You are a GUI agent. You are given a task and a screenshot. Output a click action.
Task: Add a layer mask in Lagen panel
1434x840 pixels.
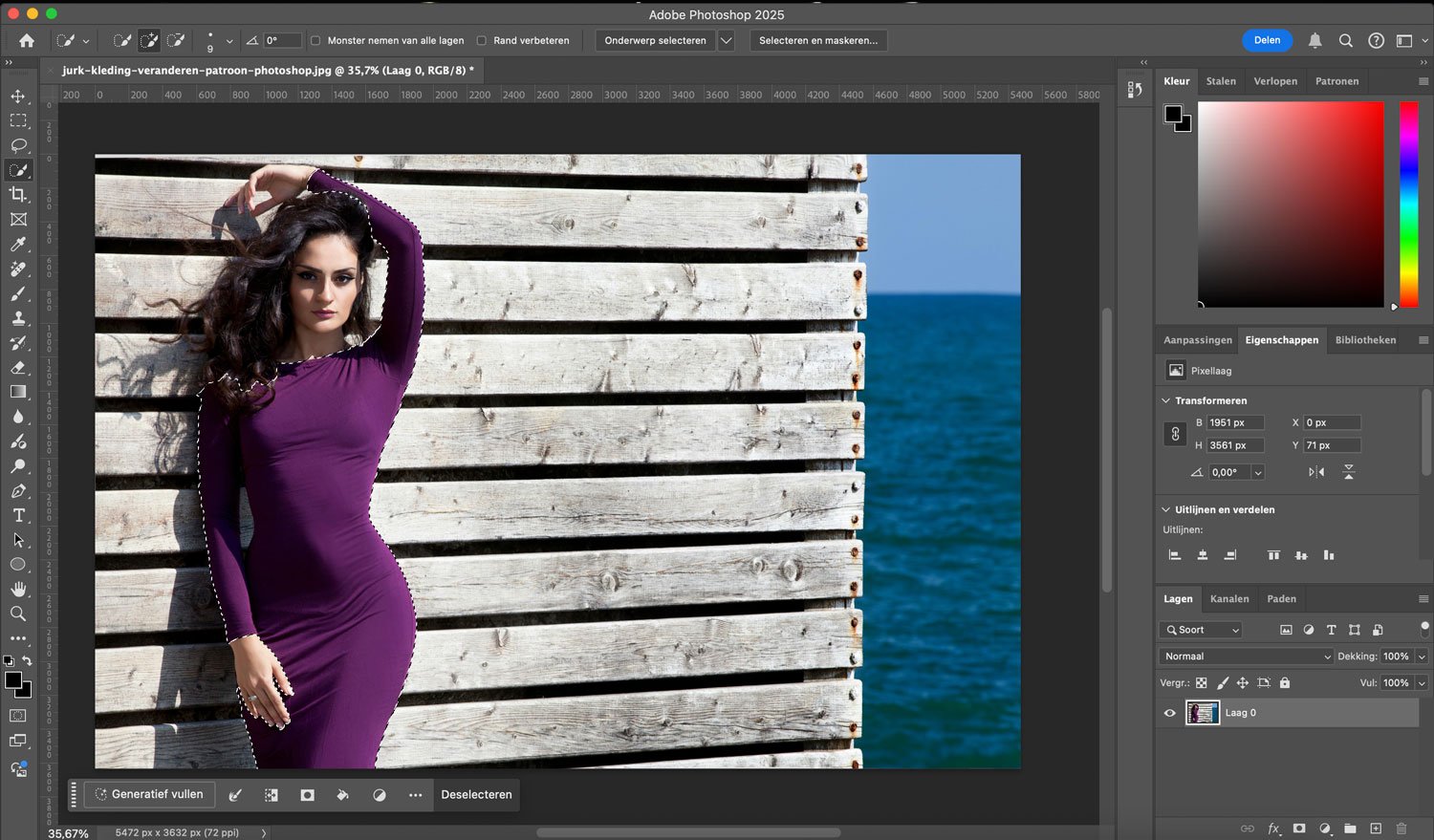click(1299, 829)
